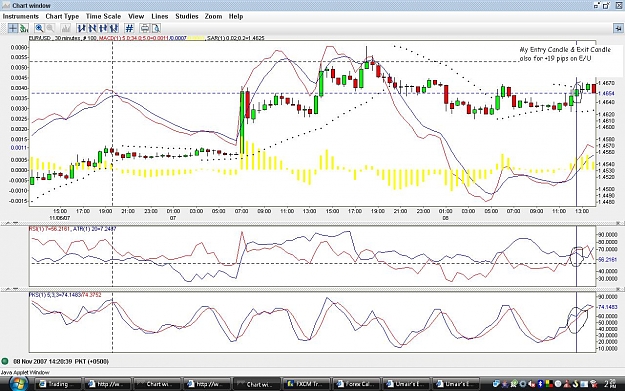Print the chart with the printer icon
The image size is (625, 391).
(144, 28)
